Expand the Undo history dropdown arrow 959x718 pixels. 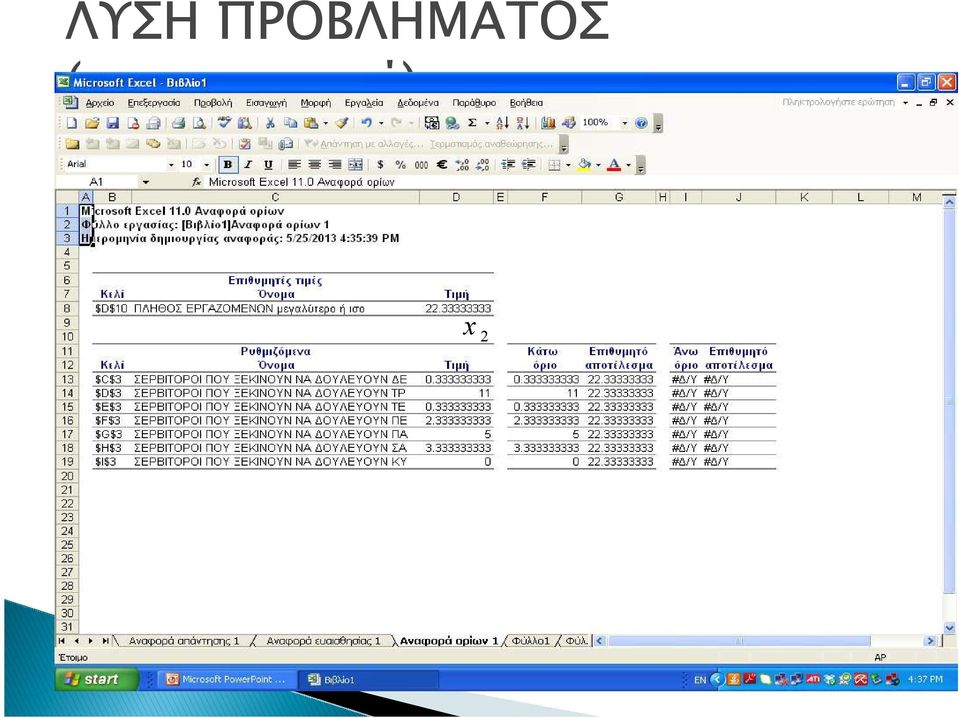[x=381, y=123]
